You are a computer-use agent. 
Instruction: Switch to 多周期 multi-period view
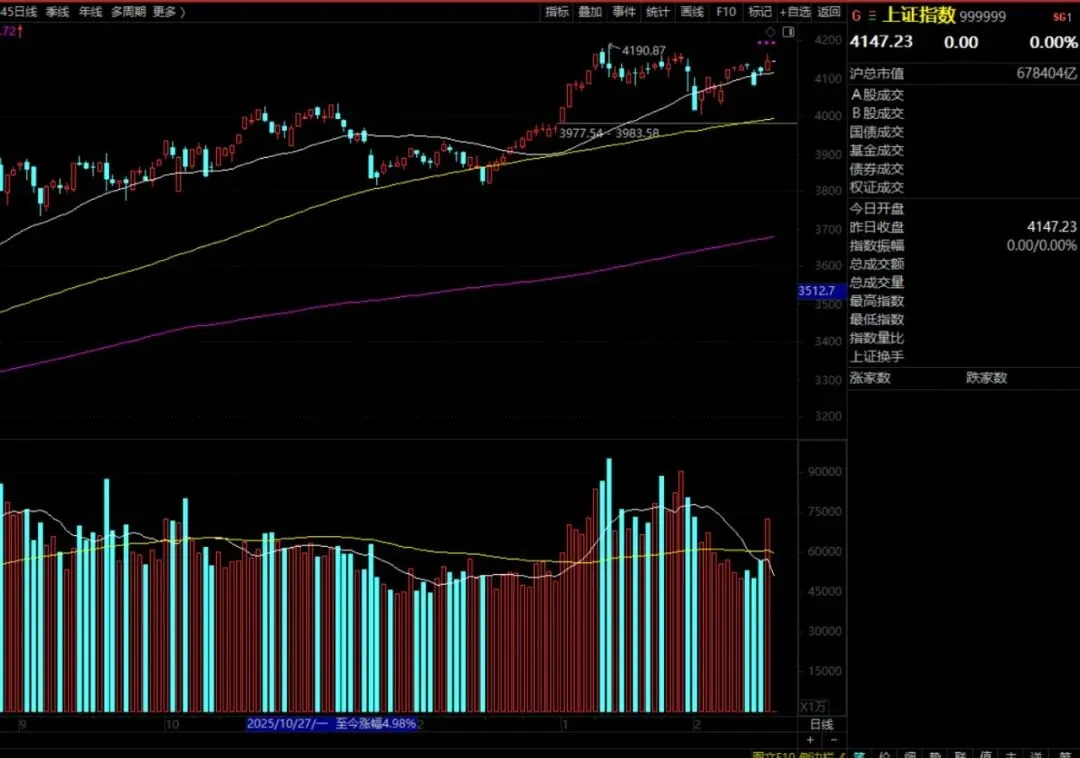tap(128, 12)
